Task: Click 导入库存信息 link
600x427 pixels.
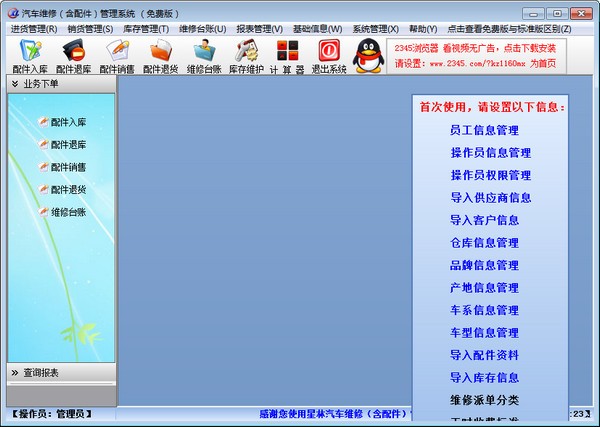Action: [484, 378]
